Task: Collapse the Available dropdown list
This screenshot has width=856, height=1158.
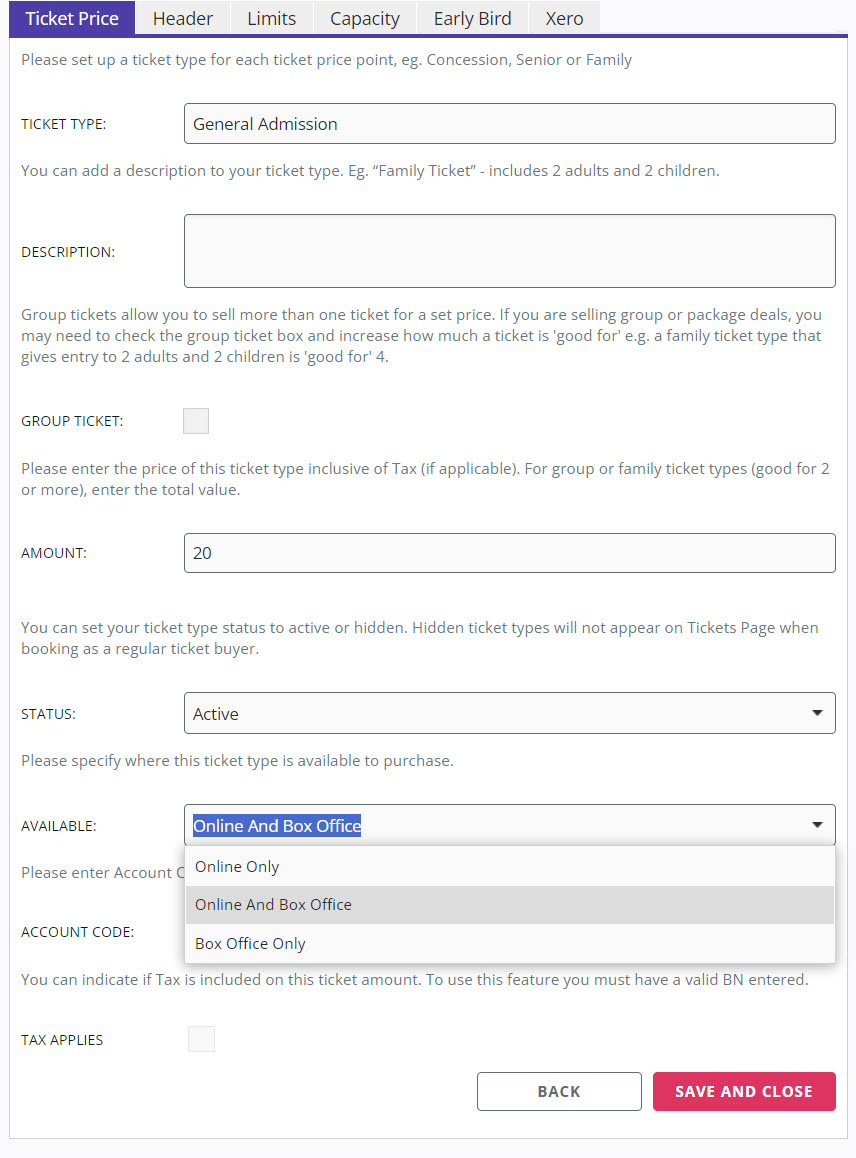Action: click(x=510, y=825)
